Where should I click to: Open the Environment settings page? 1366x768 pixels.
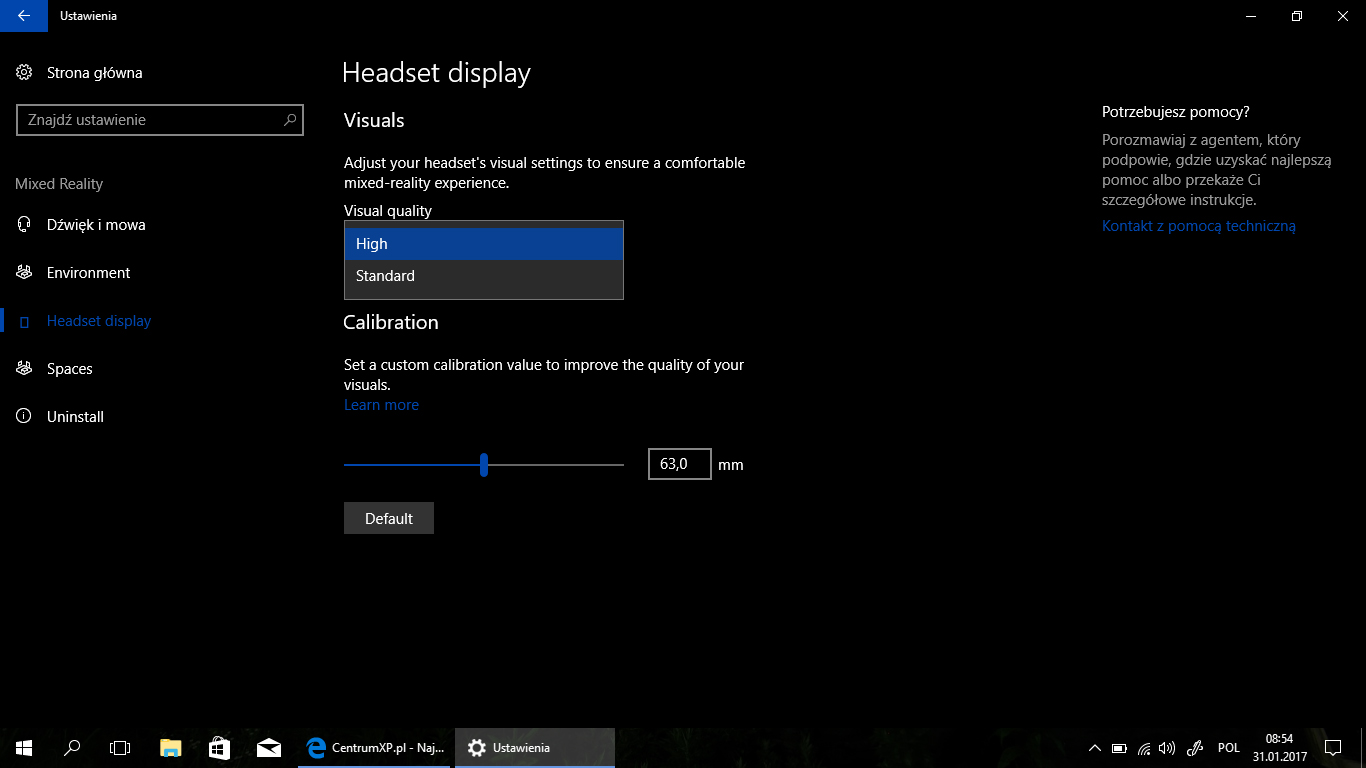pyautogui.click(x=88, y=273)
